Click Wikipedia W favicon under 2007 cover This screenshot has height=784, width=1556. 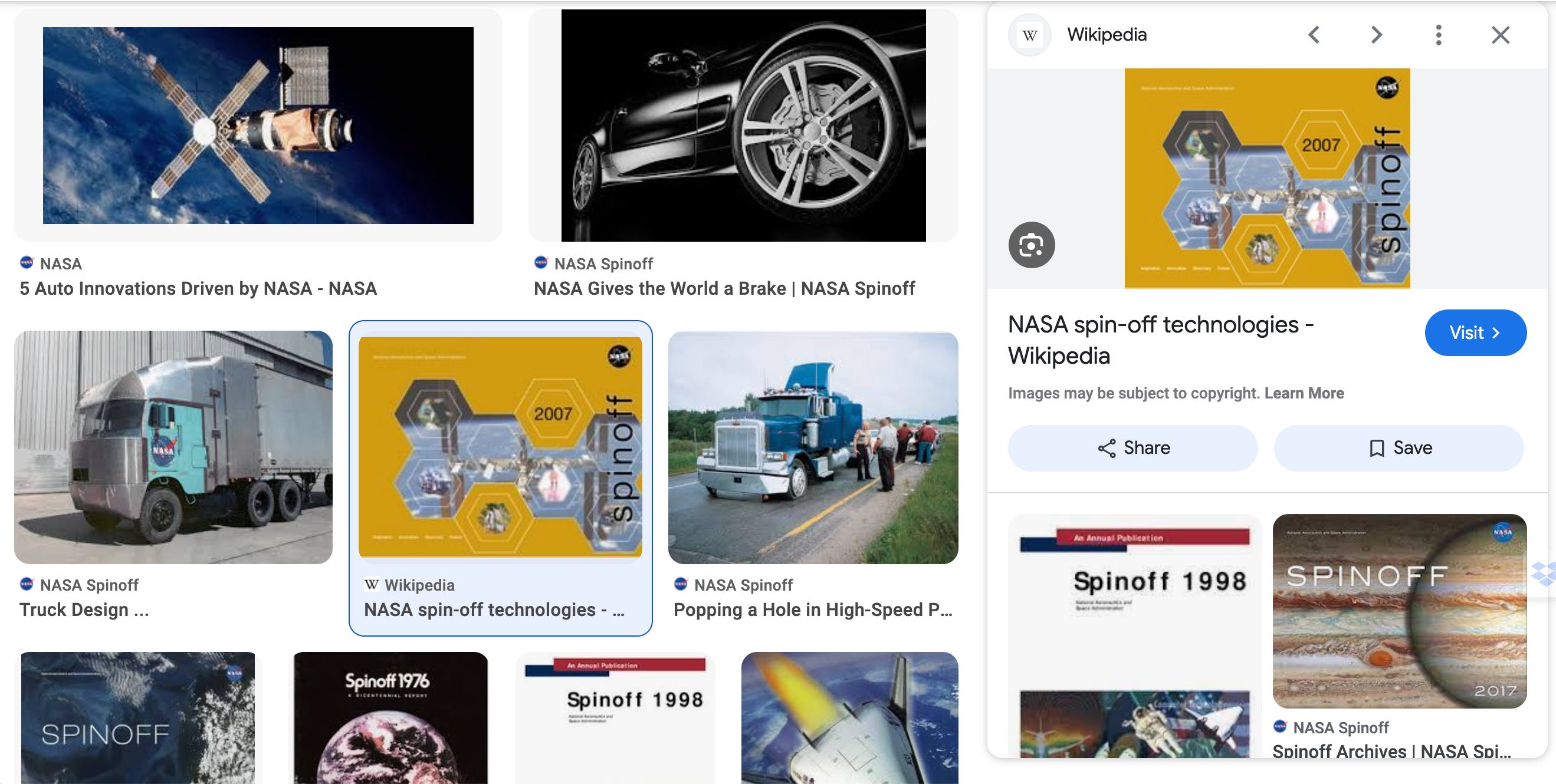click(x=372, y=584)
